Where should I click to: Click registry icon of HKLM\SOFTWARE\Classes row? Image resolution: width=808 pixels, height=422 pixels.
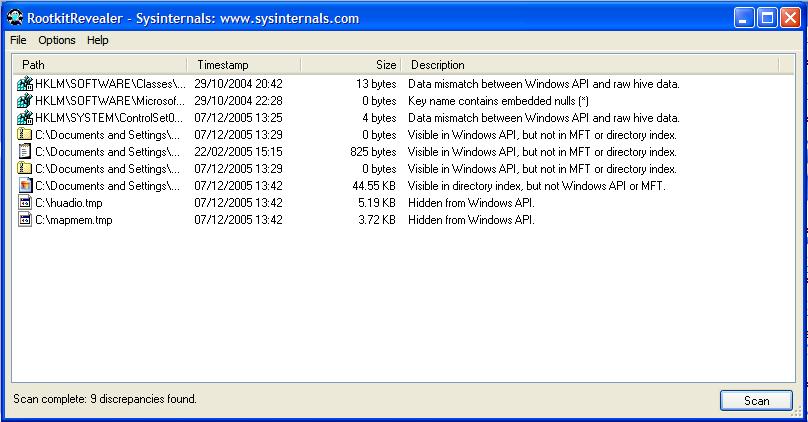click(x=25, y=83)
